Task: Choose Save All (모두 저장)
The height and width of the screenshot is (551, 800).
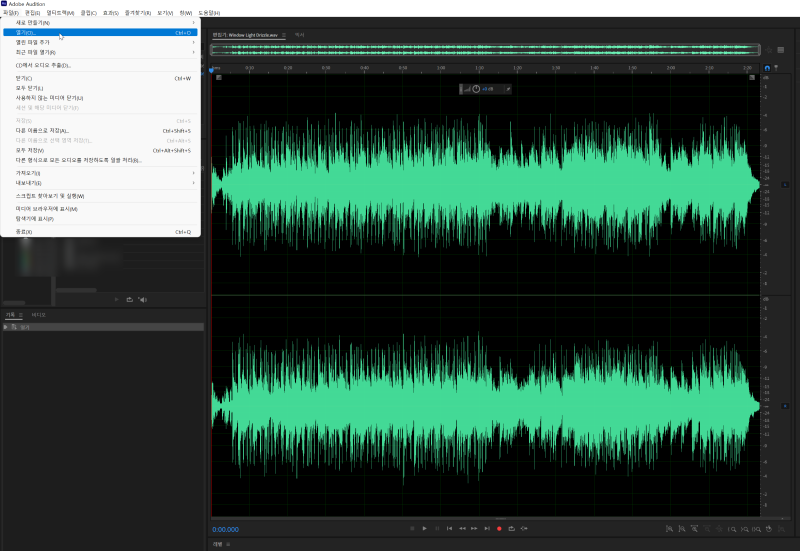Action: pos(100,151)
